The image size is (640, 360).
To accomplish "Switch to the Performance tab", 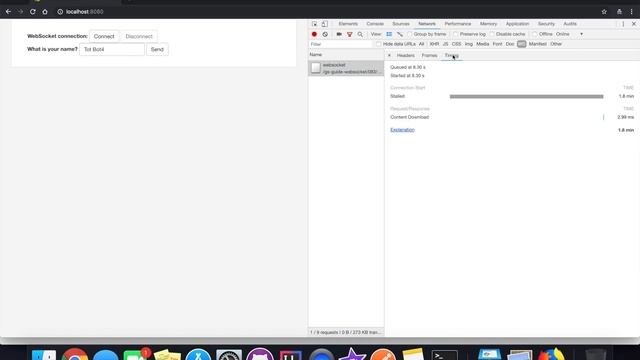I will tap(458, 24).
